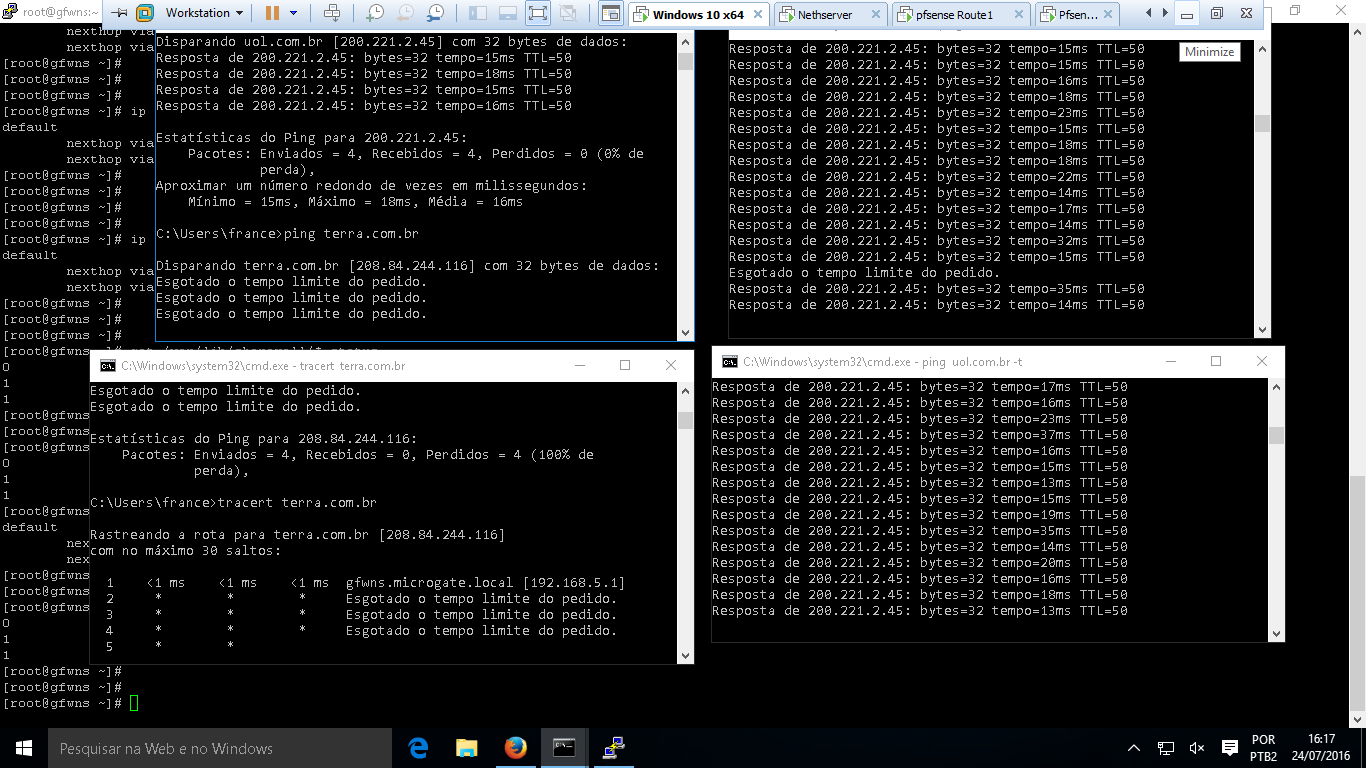This screenshot has width=1366, height=768.
Task: Click the PuTTY terminal green cursor prompt
Action: (x=134, y=704)
